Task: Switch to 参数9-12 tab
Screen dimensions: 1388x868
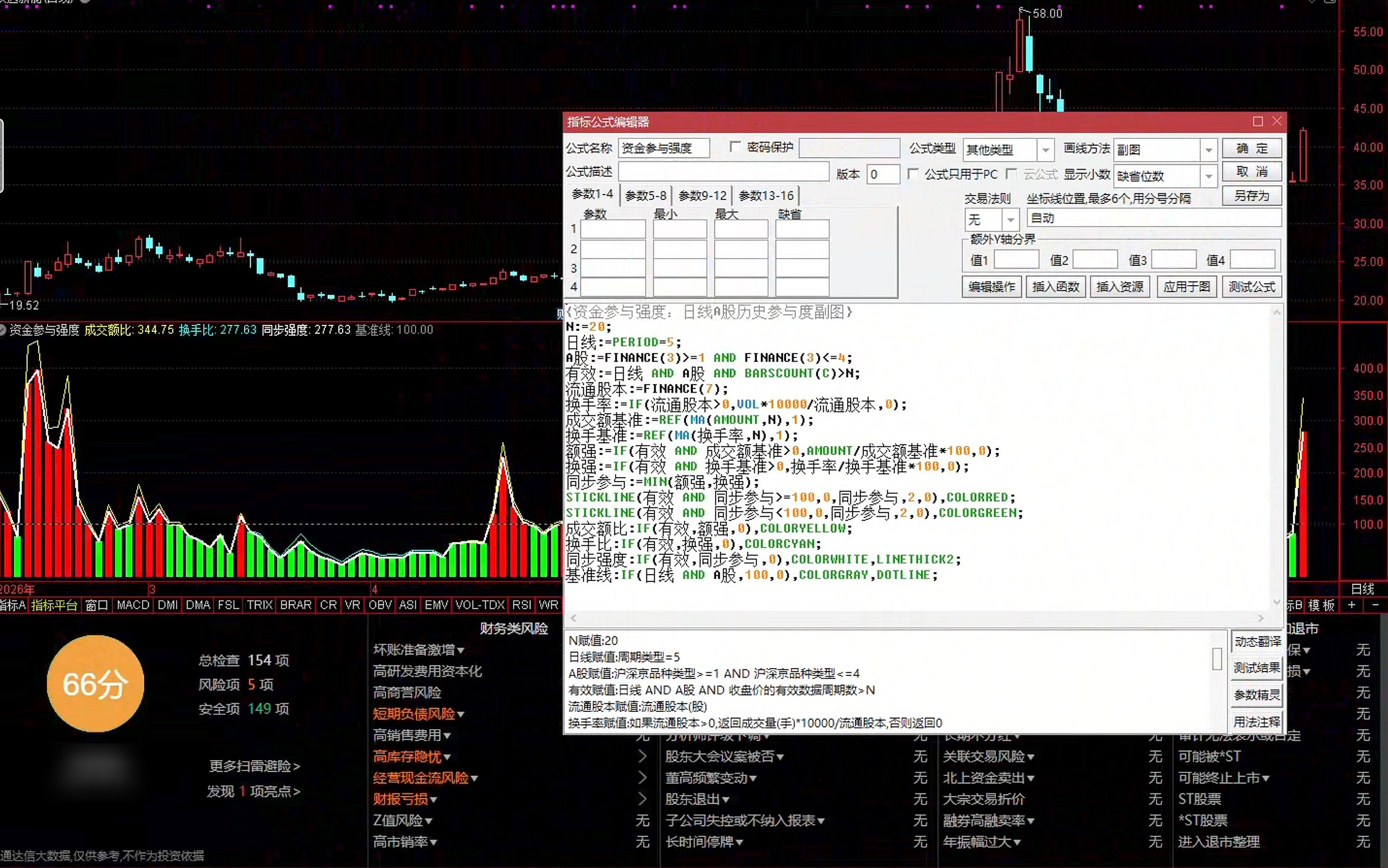Action: pos(703,196)
